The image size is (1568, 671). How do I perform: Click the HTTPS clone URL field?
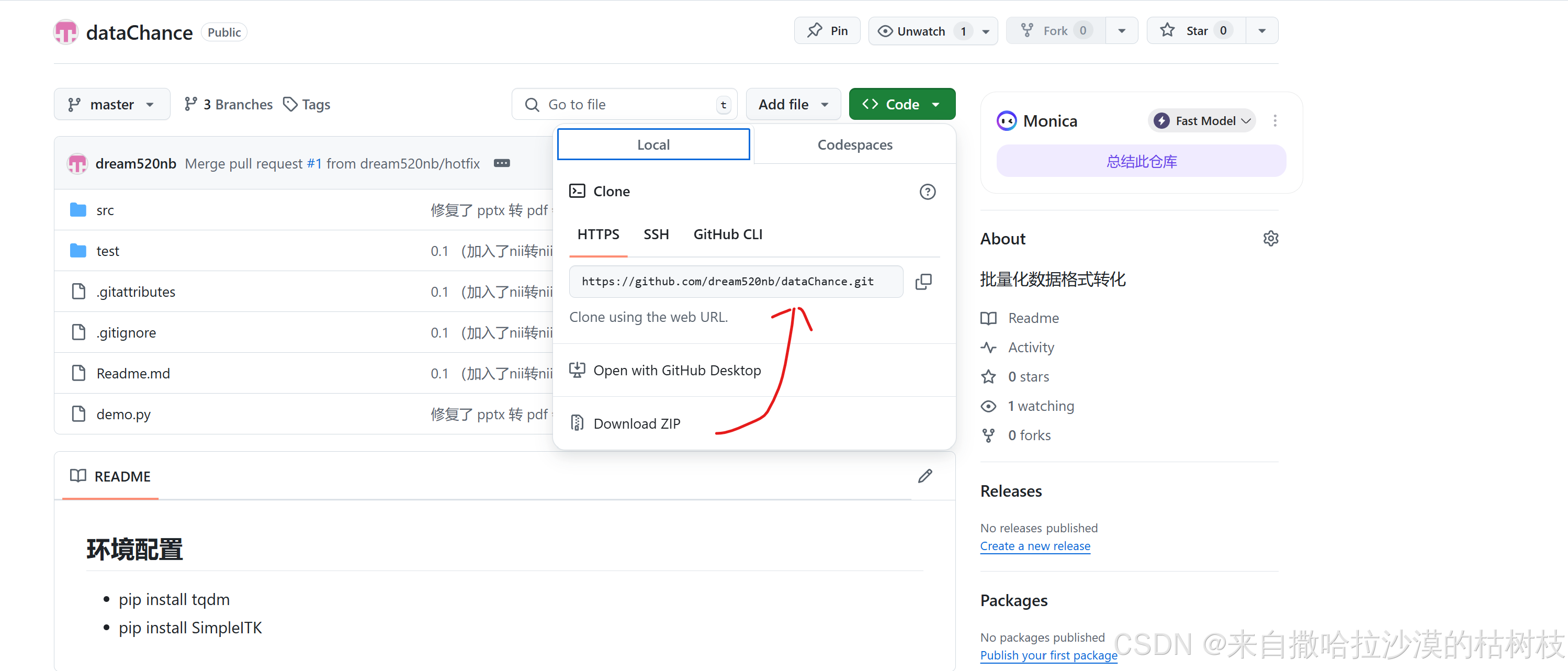pyautogui.click(x=736, y=281)
